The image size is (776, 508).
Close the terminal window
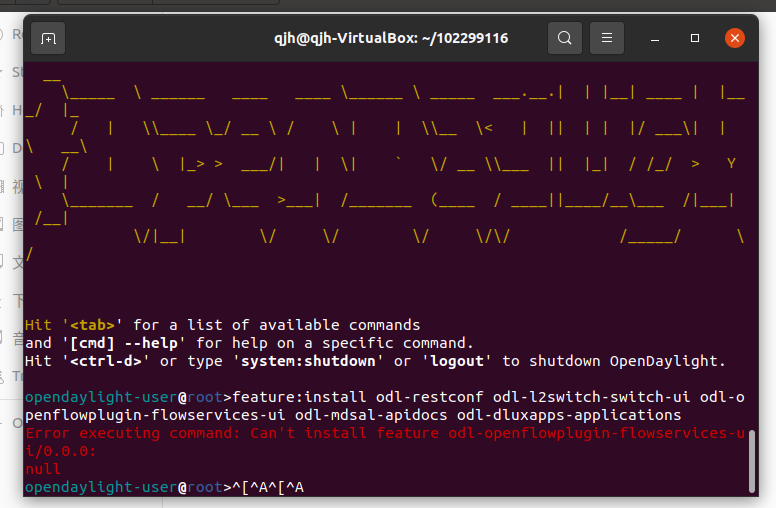[735, 38]
